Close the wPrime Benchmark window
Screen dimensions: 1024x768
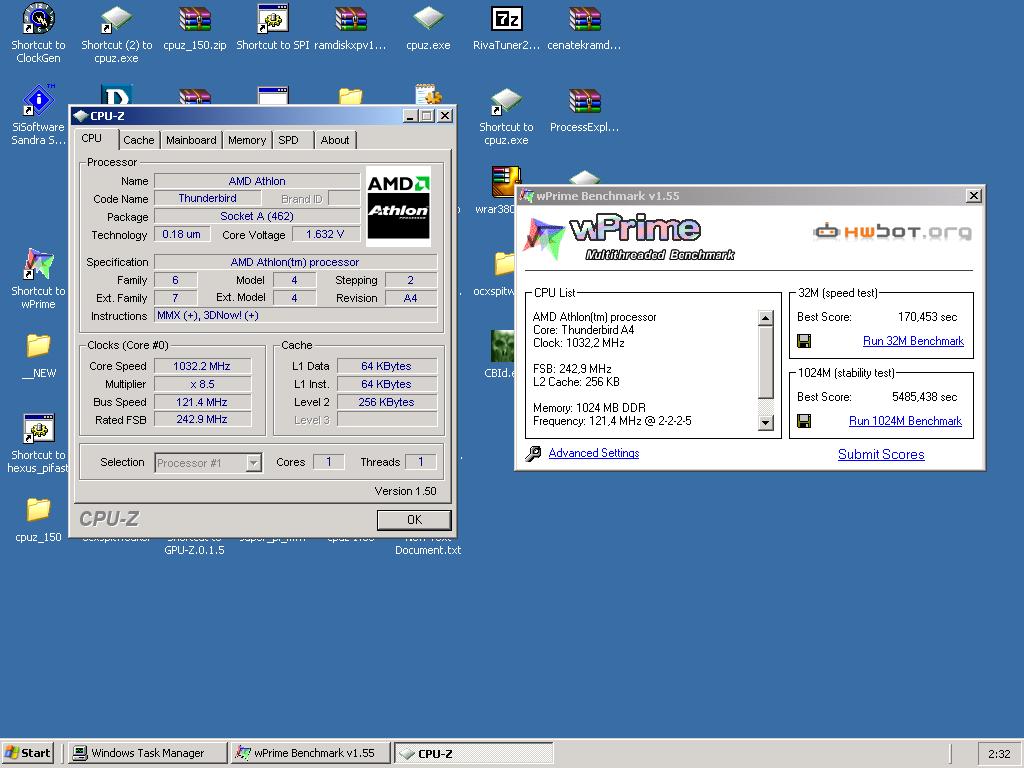pyautogui.click(x=973, y=195)
